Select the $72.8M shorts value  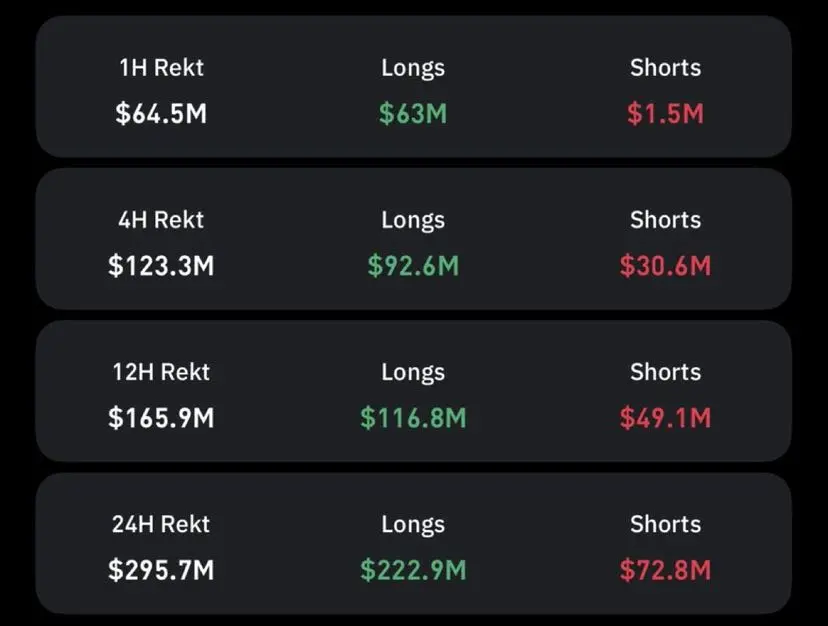point(665,570)
